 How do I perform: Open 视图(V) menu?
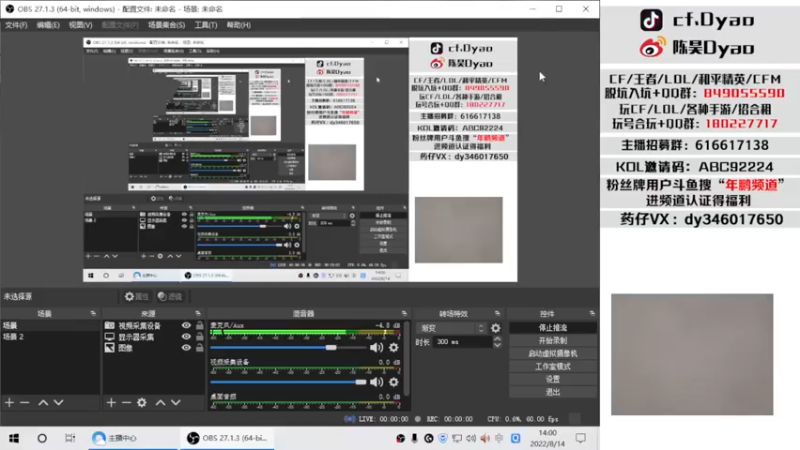click(x=81, y=25)
